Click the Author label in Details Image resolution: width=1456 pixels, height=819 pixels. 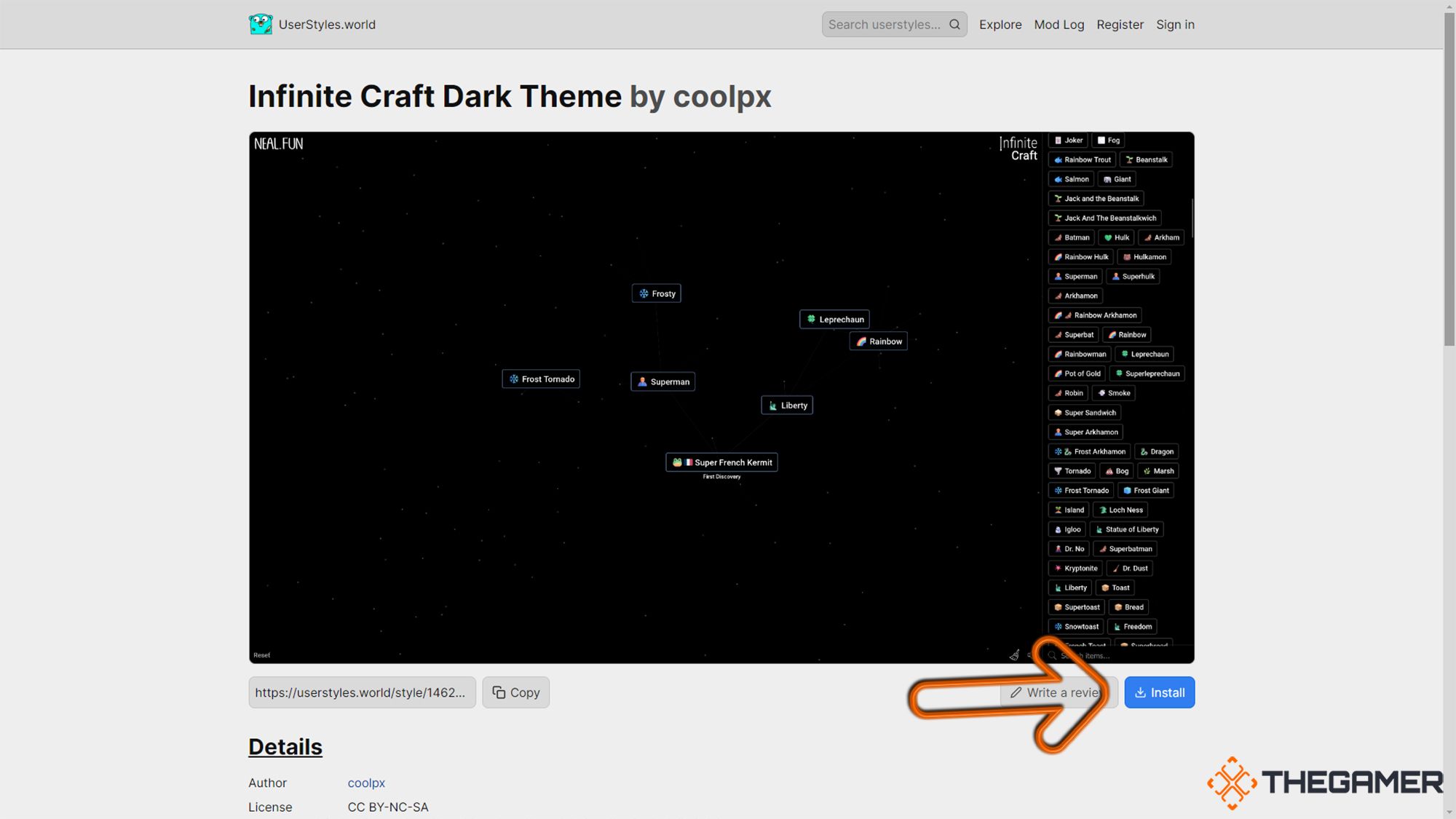pyautogui.click(x=267, y=783)
